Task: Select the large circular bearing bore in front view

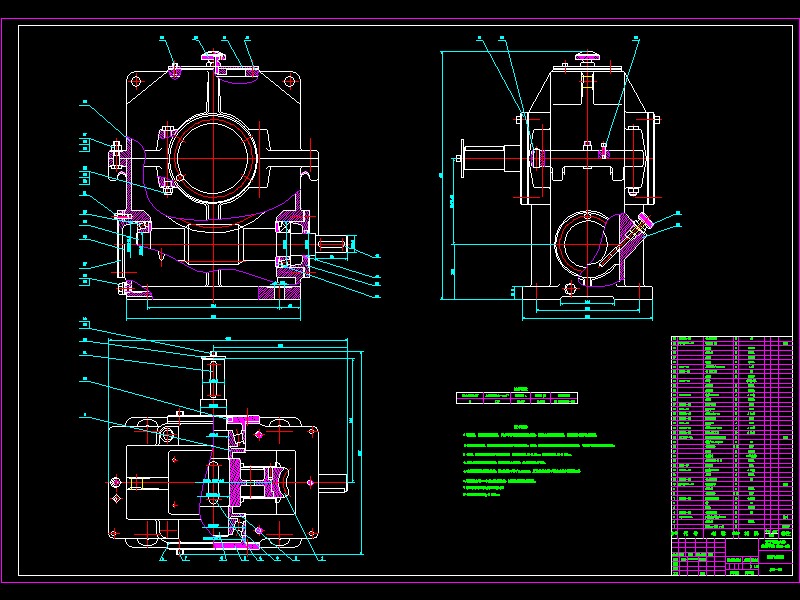Action: pyautogui.click(x=213, y=158)
